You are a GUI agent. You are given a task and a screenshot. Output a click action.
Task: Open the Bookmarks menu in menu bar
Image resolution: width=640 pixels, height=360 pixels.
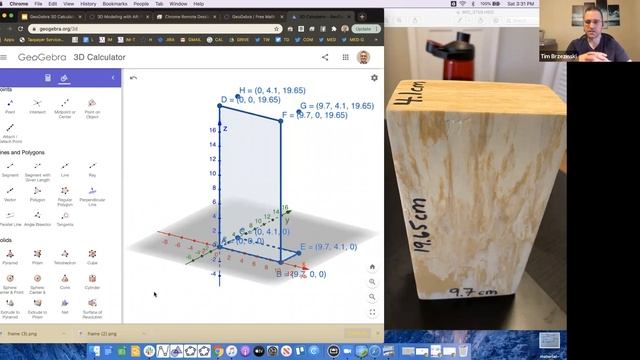tap(115, 4)
